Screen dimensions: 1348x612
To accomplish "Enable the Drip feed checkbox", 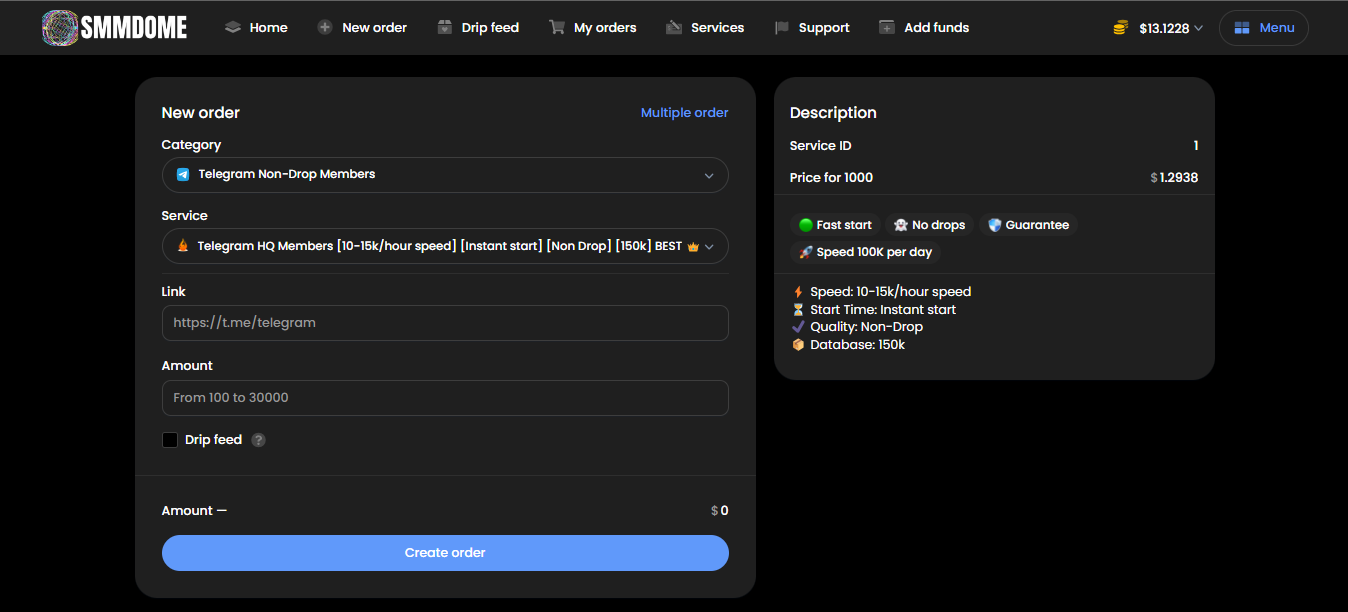I will point(170,440).
